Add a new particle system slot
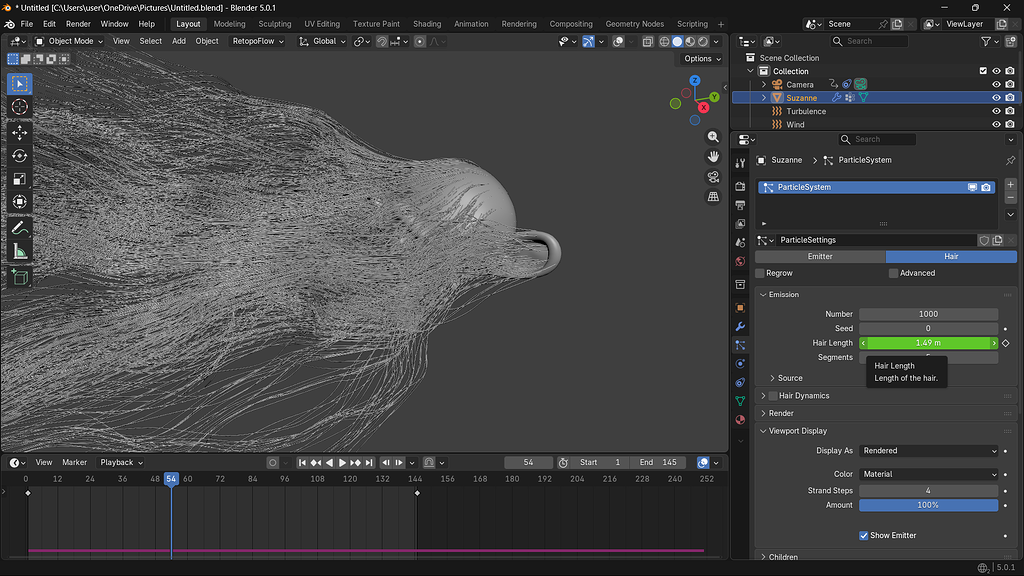Screen dimensions: 1024x576 [x=1010, y=185]
